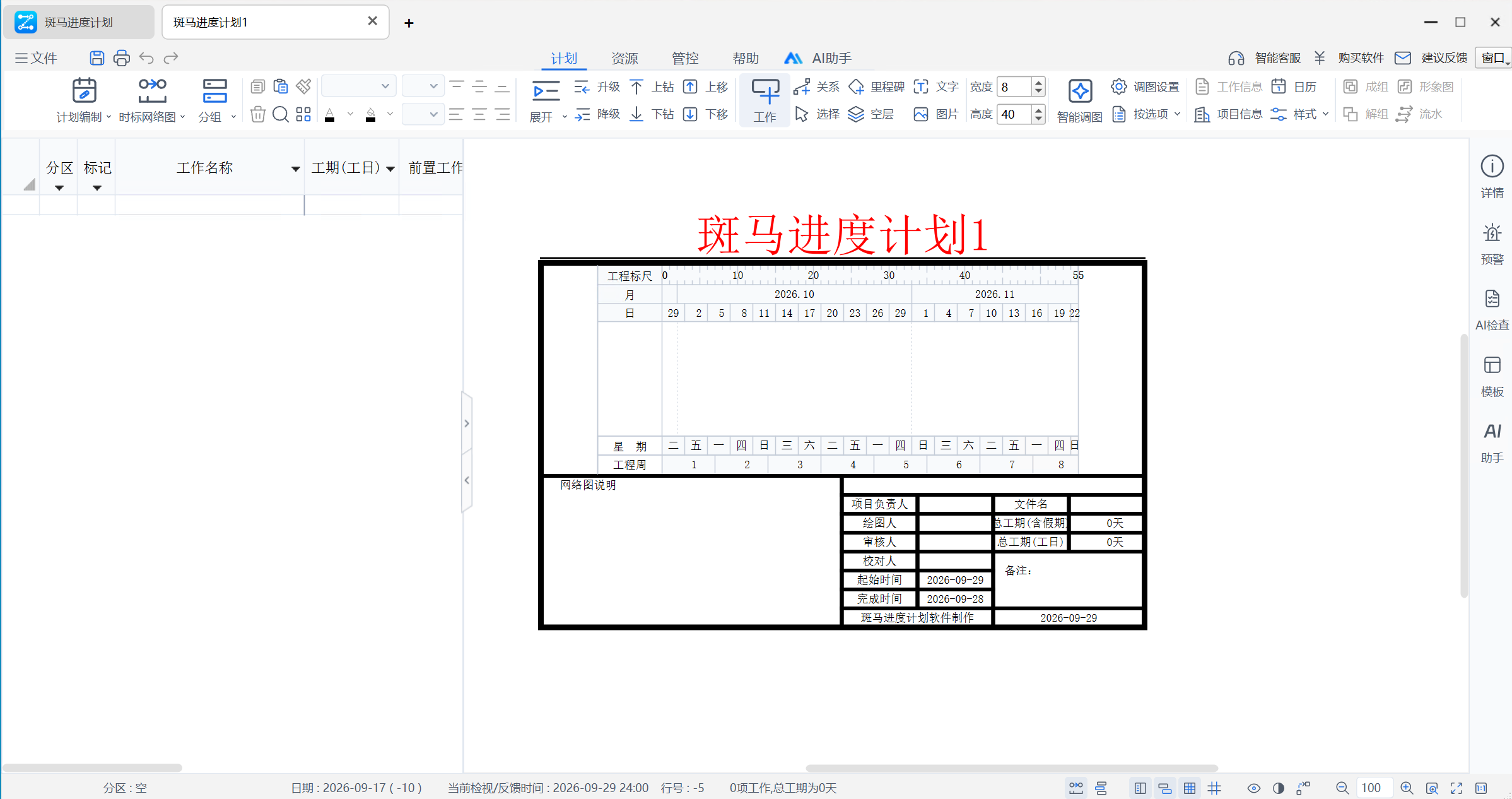Open 项目信息 project info
The image size is (1512, 799).
click(x=1228, y=114)
